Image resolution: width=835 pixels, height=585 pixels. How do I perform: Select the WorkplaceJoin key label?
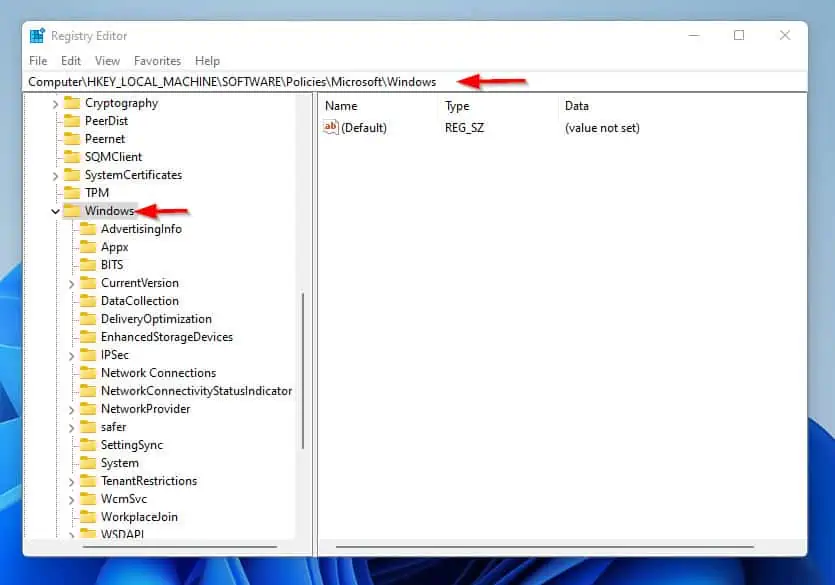pyautogui.click(x=139, y=517)
